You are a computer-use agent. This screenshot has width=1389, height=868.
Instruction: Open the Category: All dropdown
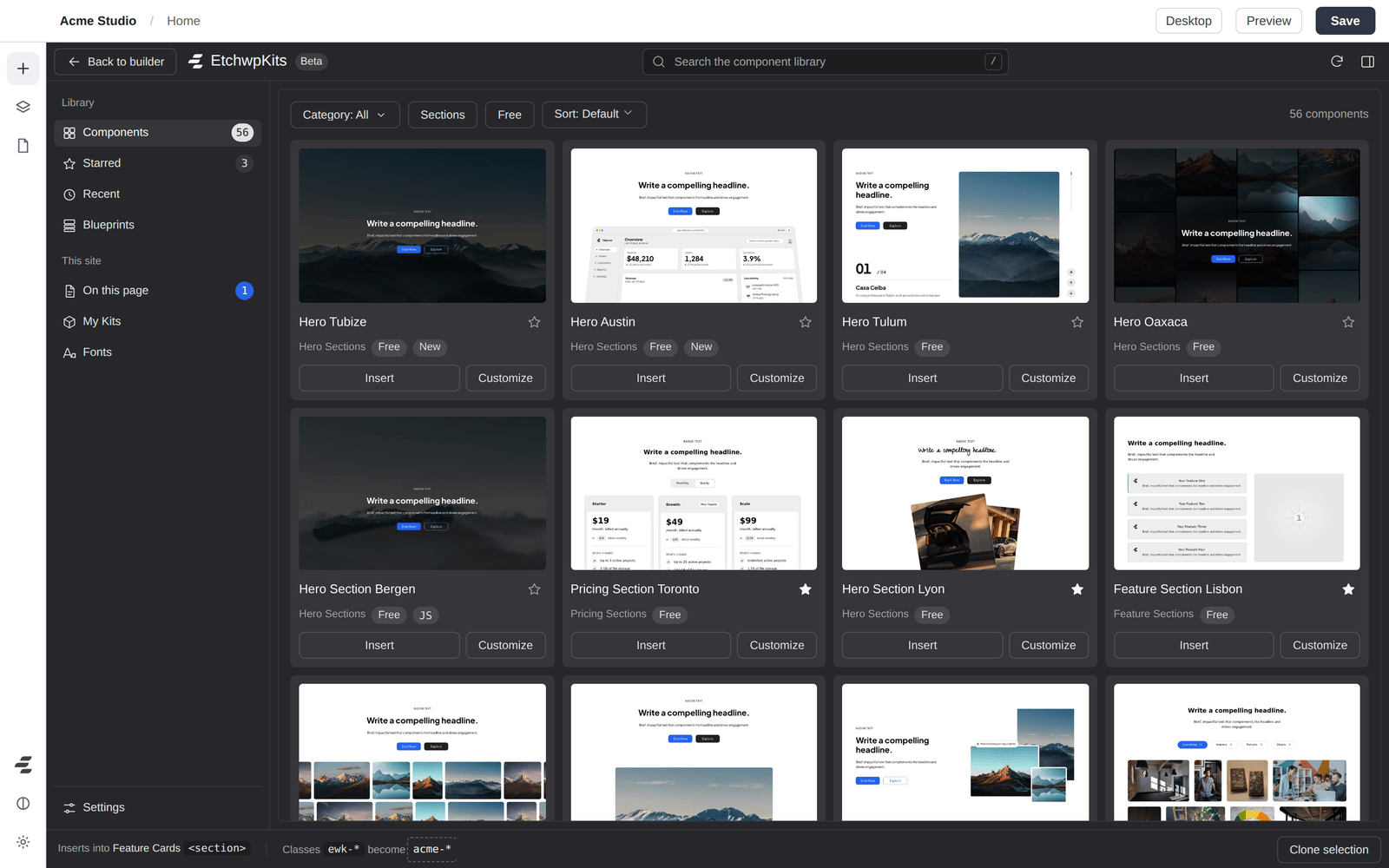(345, 115)
